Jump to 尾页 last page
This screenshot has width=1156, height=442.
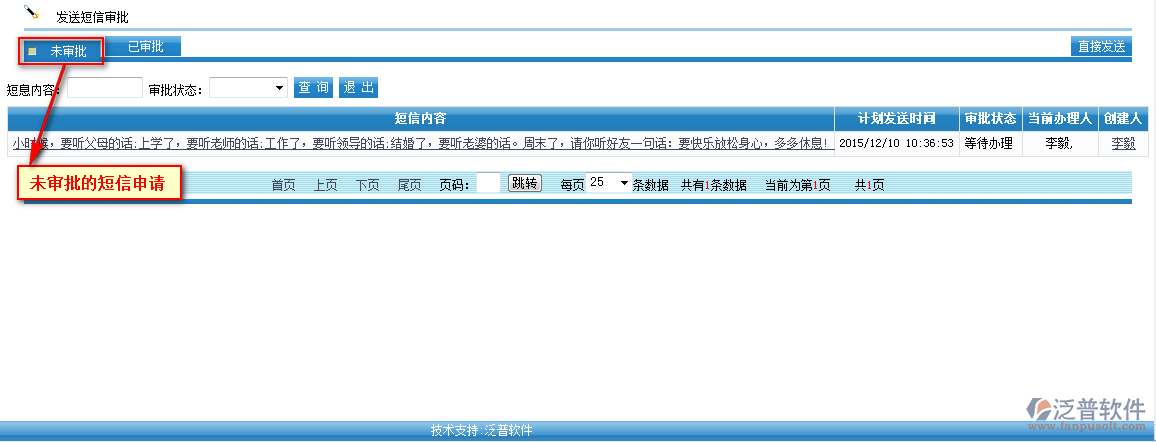coord(409,184)
